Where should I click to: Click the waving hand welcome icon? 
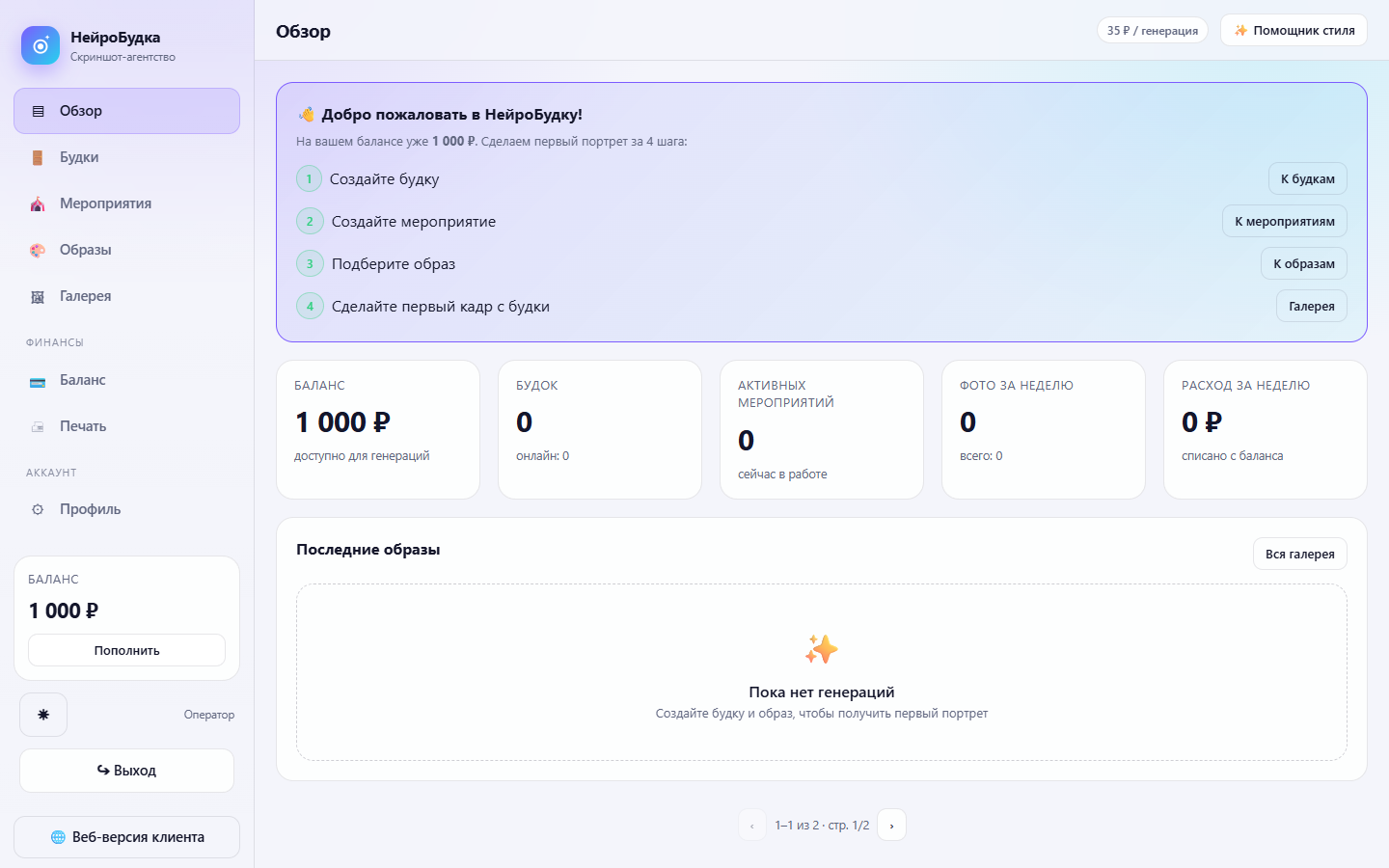307,114
